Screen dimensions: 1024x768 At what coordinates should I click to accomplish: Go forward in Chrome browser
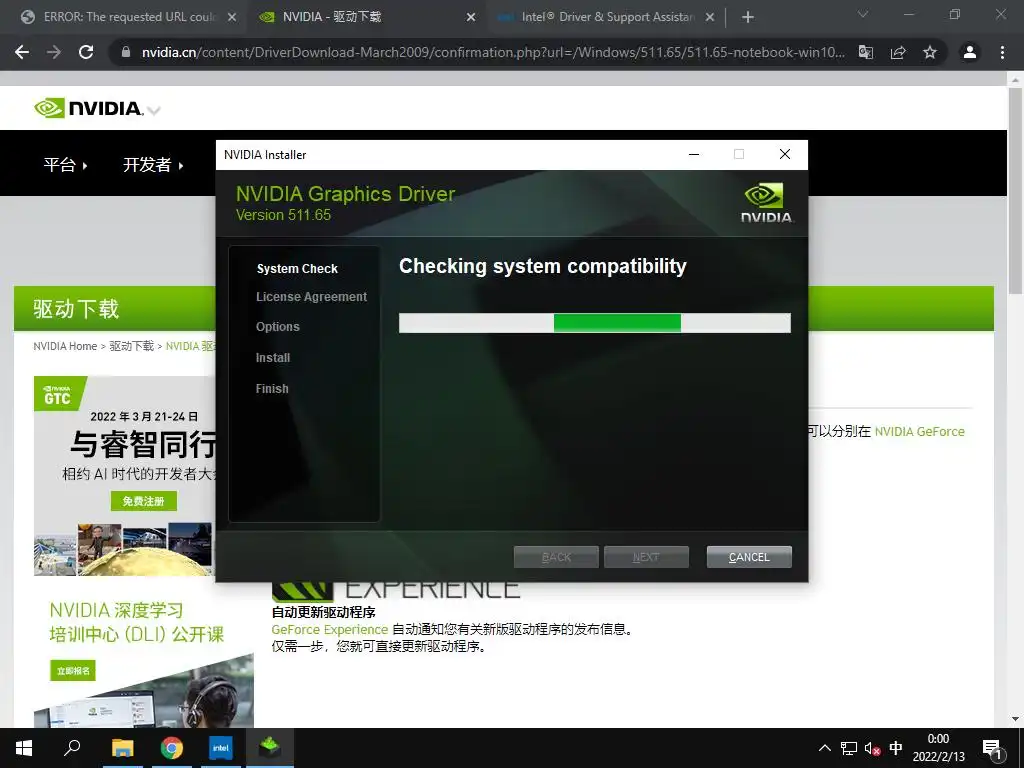(54, 52)
